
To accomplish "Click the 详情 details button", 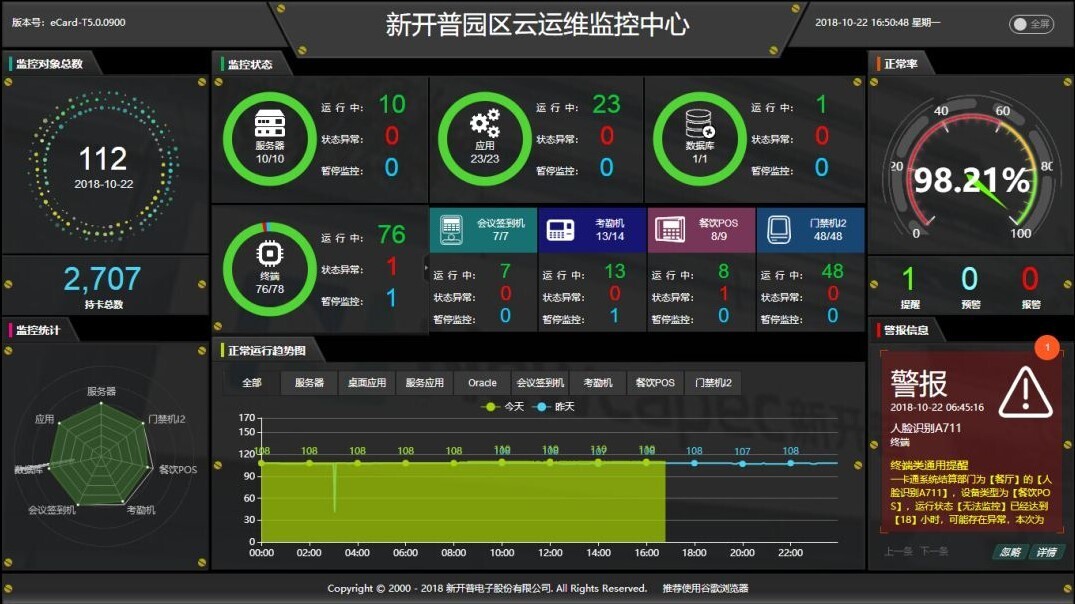I will coord(1045,552).
